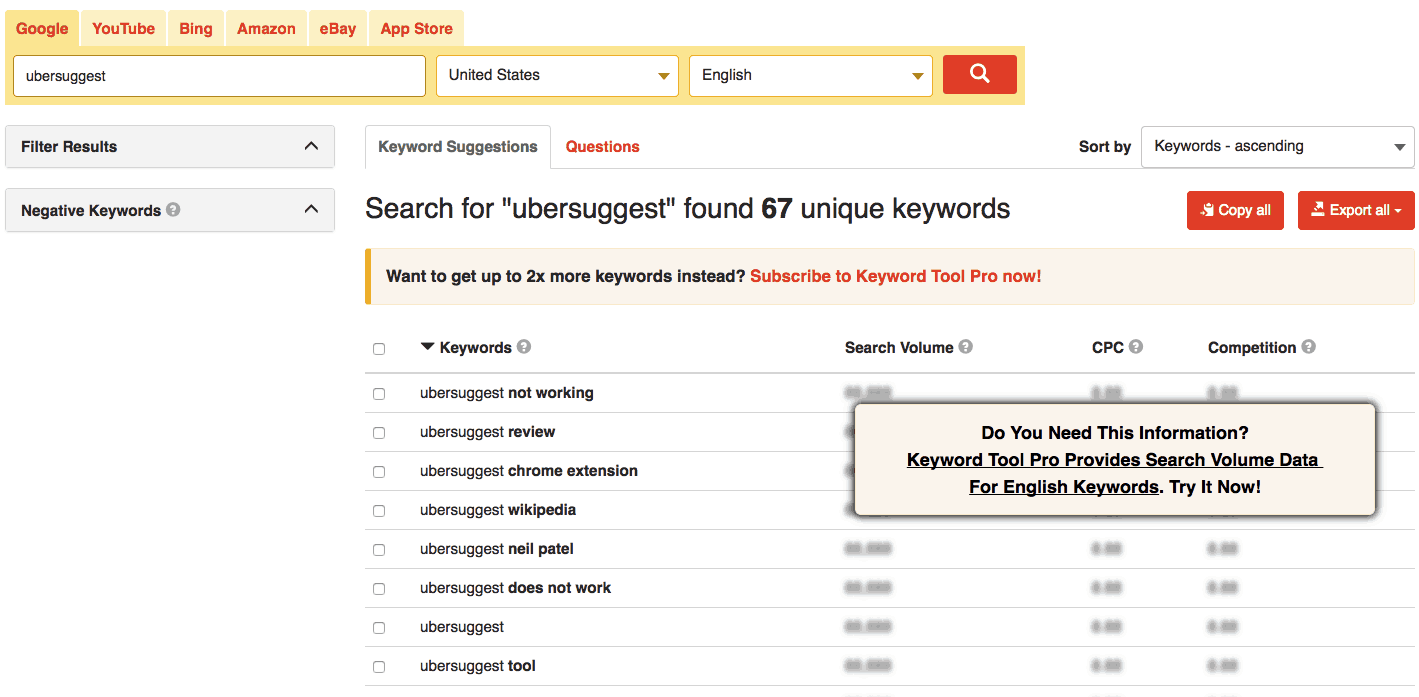Open the Sort by dropdown
1419x697 pixels.
tap(1278, 147)
